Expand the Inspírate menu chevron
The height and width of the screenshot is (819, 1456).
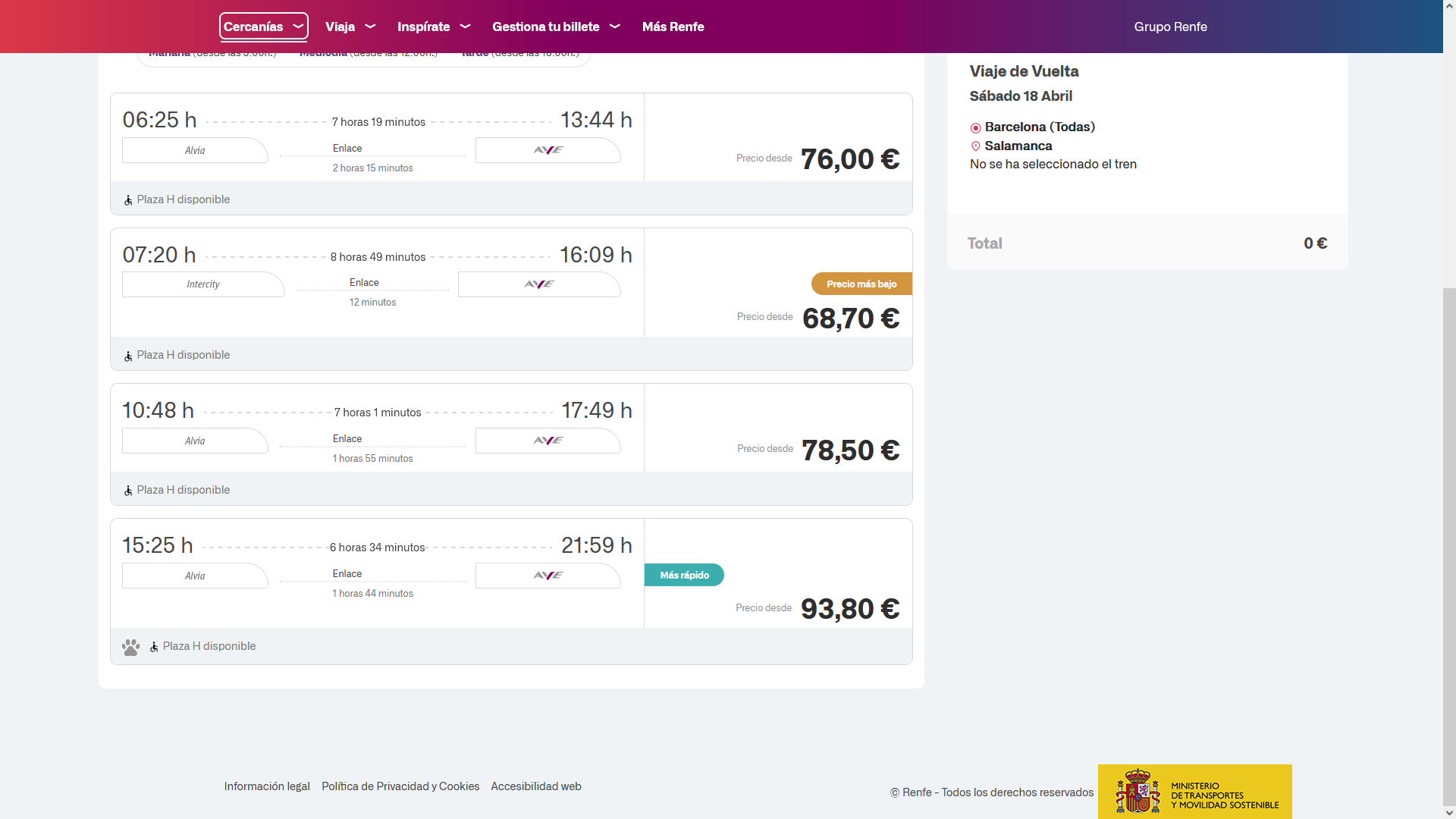pyautogui.click(x=465, y=27)
